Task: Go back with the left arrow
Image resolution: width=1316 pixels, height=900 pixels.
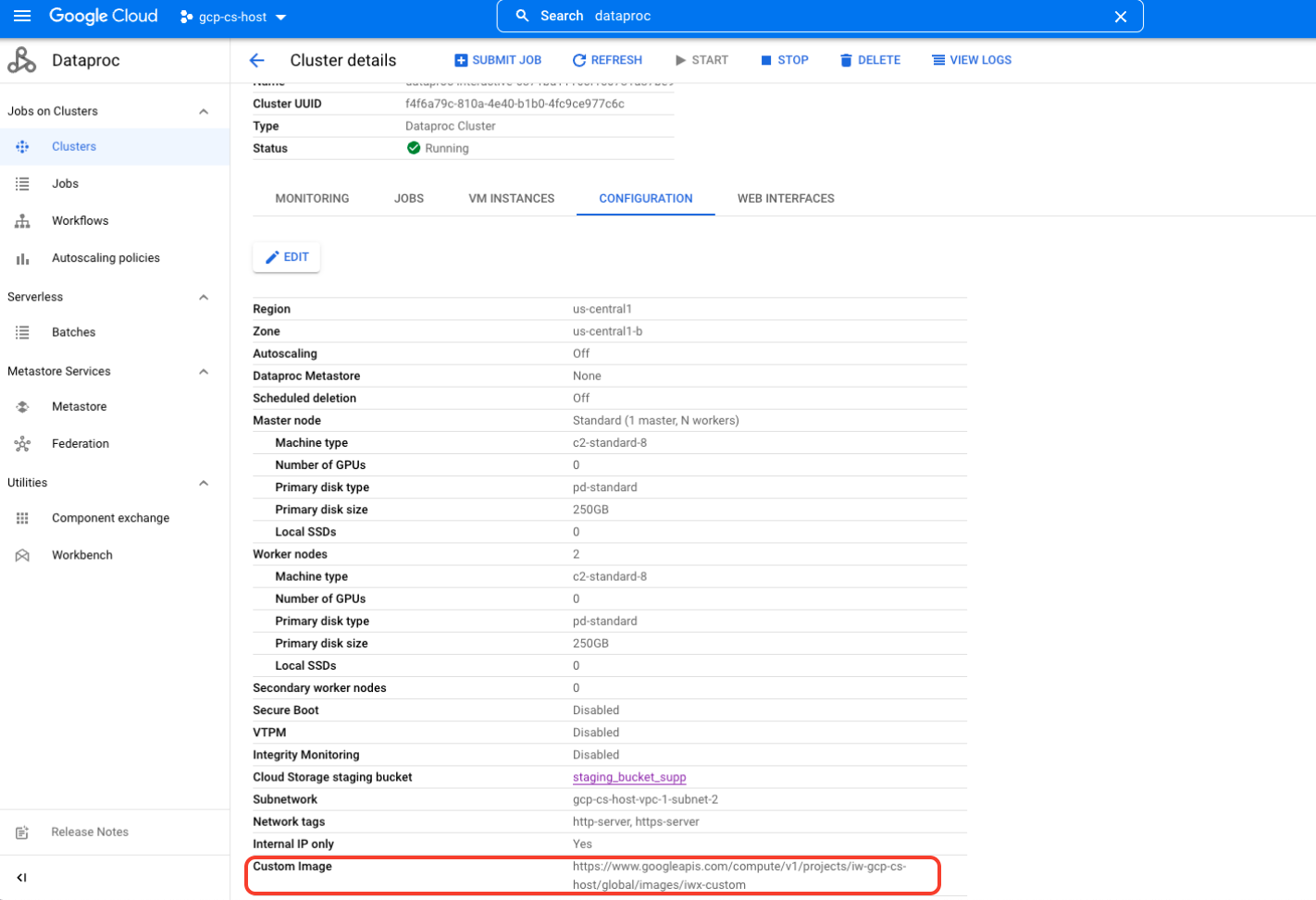Action: coord(257,60)
